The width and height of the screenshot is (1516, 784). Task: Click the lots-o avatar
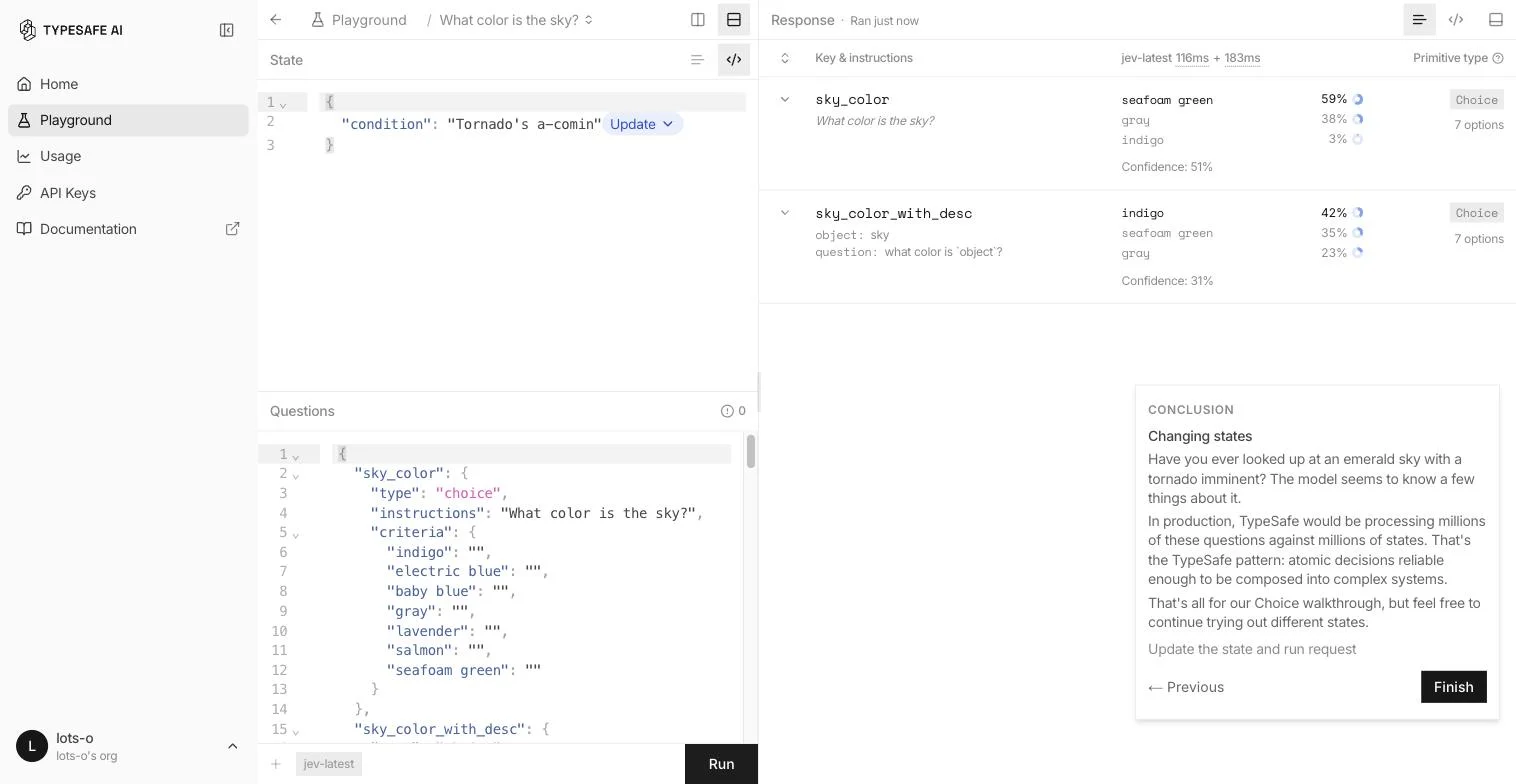coord(32,746)
